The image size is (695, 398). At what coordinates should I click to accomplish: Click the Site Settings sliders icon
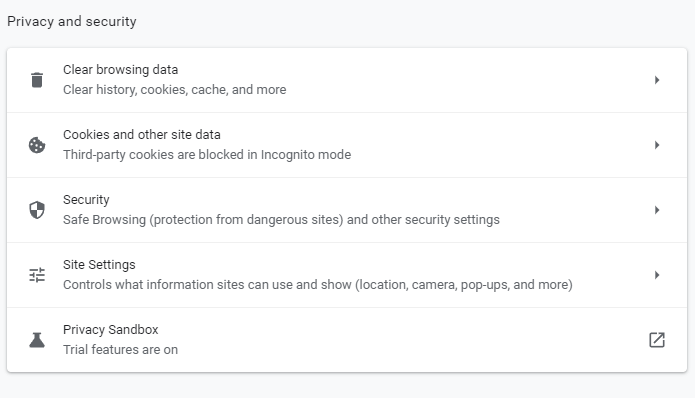point(37,275)
